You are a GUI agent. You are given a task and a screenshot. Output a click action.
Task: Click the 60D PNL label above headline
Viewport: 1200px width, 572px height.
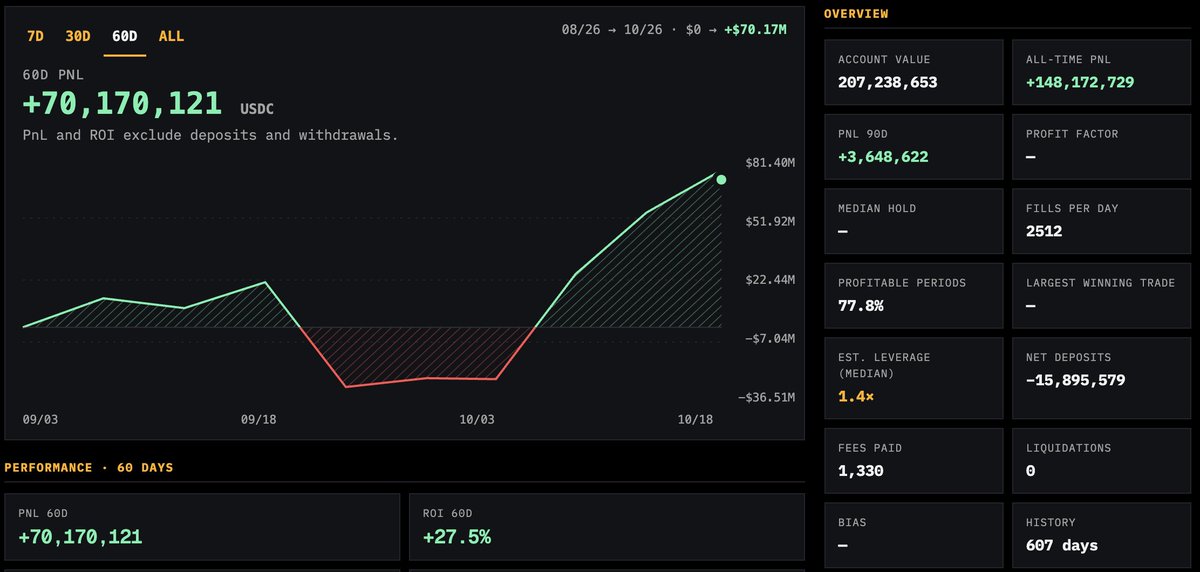(51, 73)
